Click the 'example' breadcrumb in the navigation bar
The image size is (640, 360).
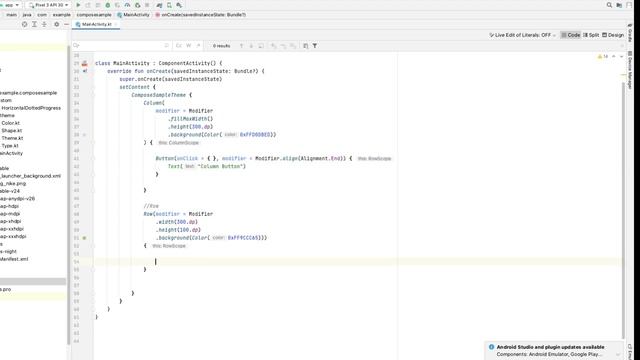coord(62,15)
